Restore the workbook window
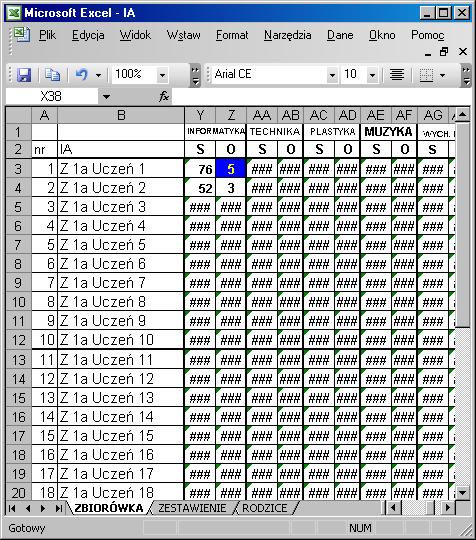 (x=444, y=52)
